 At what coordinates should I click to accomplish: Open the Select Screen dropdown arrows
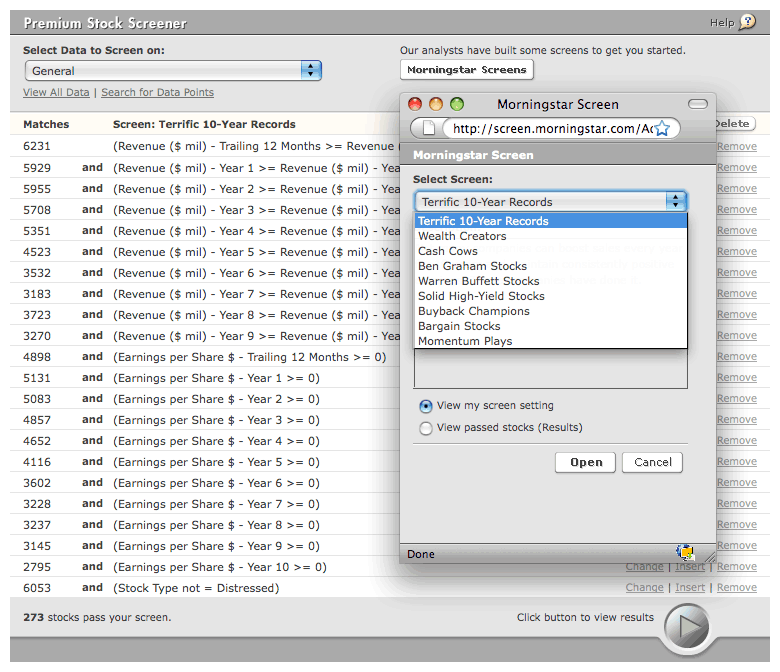(676, 201)
